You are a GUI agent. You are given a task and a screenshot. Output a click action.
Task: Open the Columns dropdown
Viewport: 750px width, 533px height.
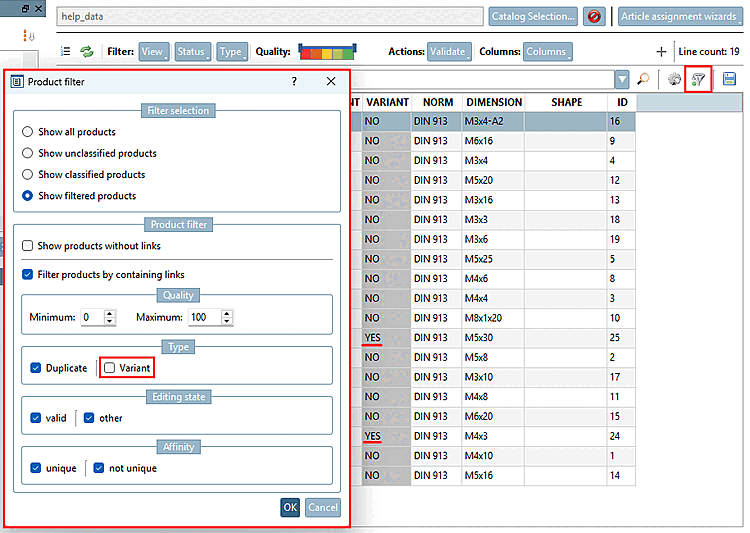point(548,51)
